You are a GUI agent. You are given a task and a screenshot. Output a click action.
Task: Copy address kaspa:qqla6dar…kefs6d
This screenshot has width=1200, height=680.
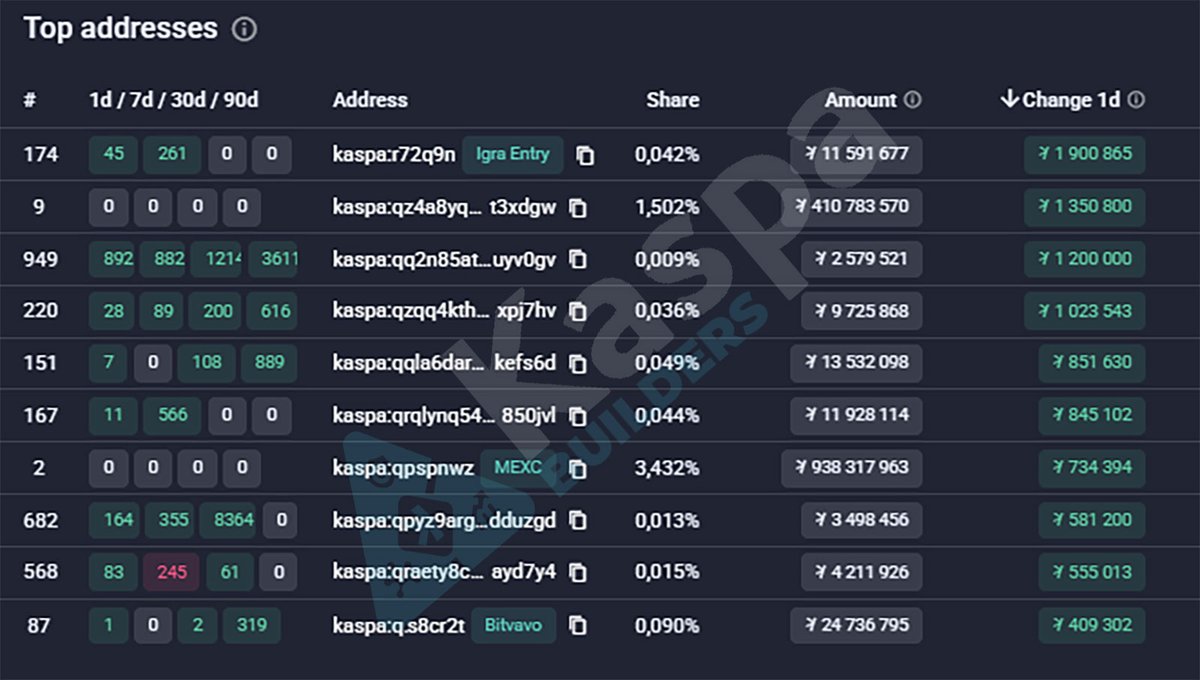coord(577,363)
